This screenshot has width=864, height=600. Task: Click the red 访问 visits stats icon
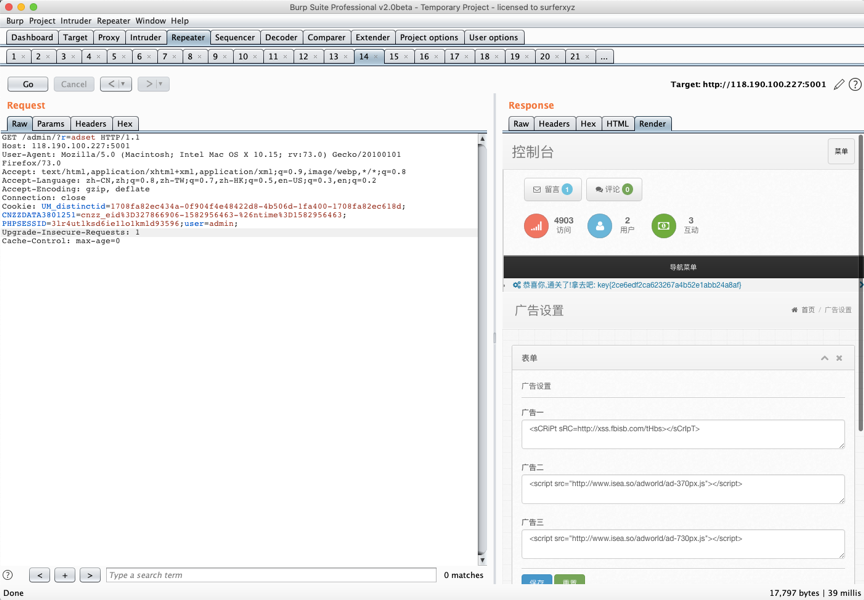point(536,226)
